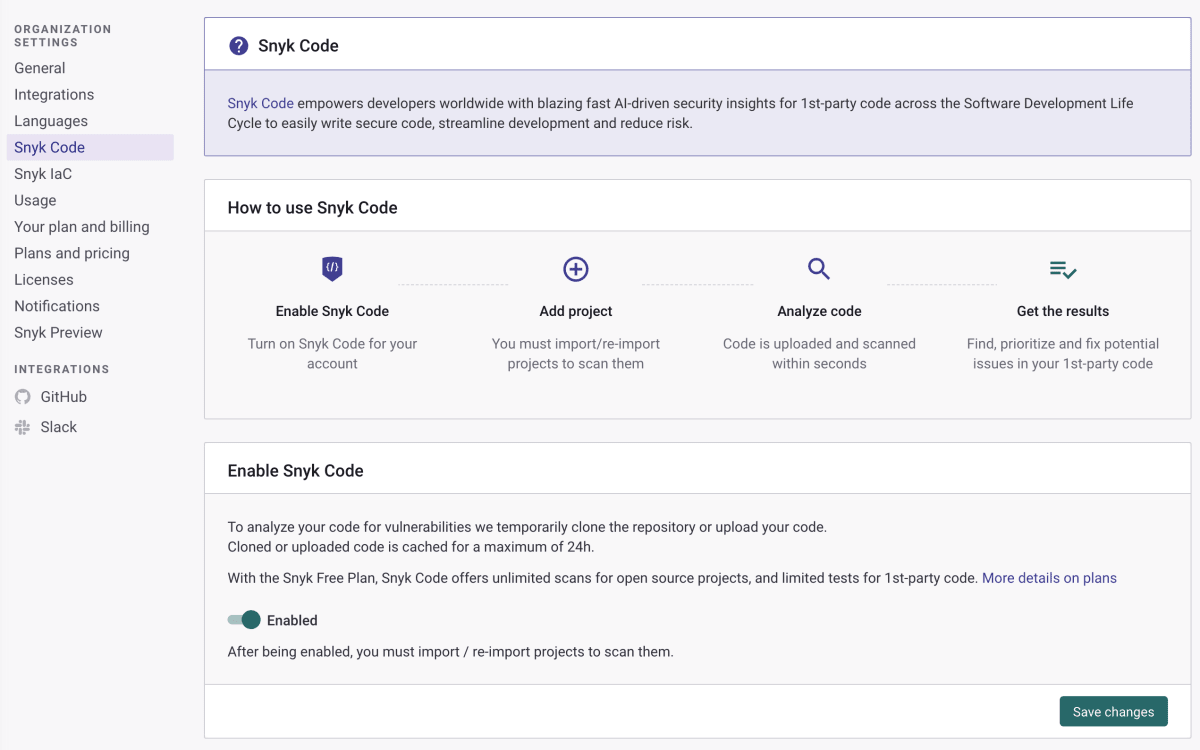Click the Analyze code step title
This screenshot has width=1200, height=750.
point(819,311)
